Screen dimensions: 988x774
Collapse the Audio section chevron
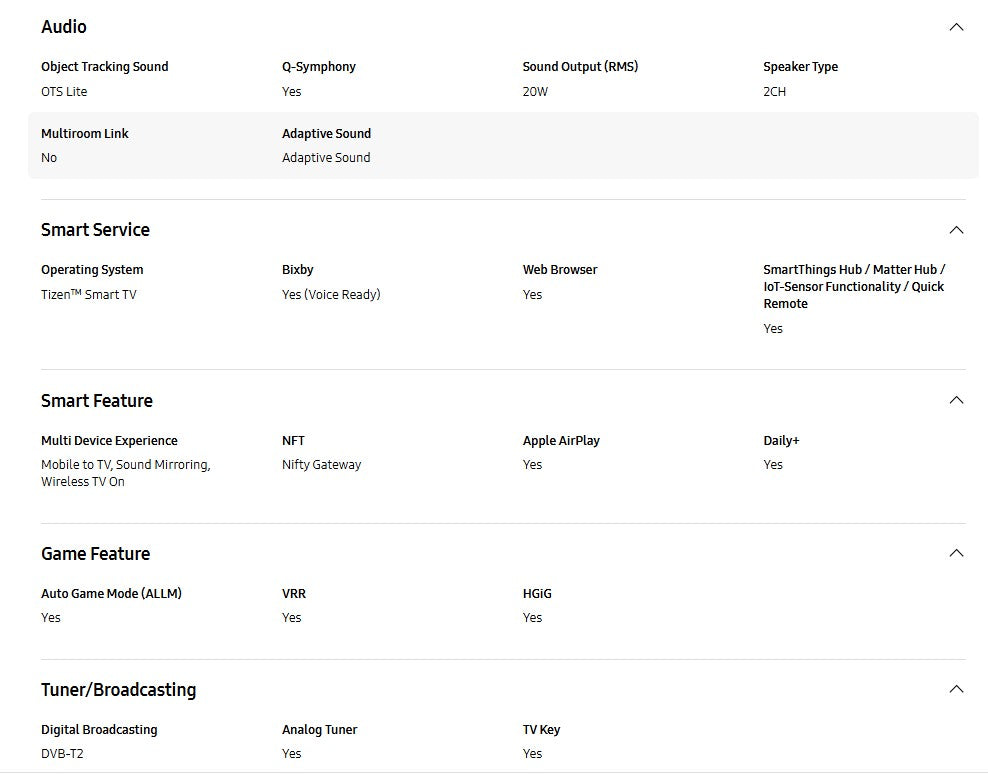point(956,27)
